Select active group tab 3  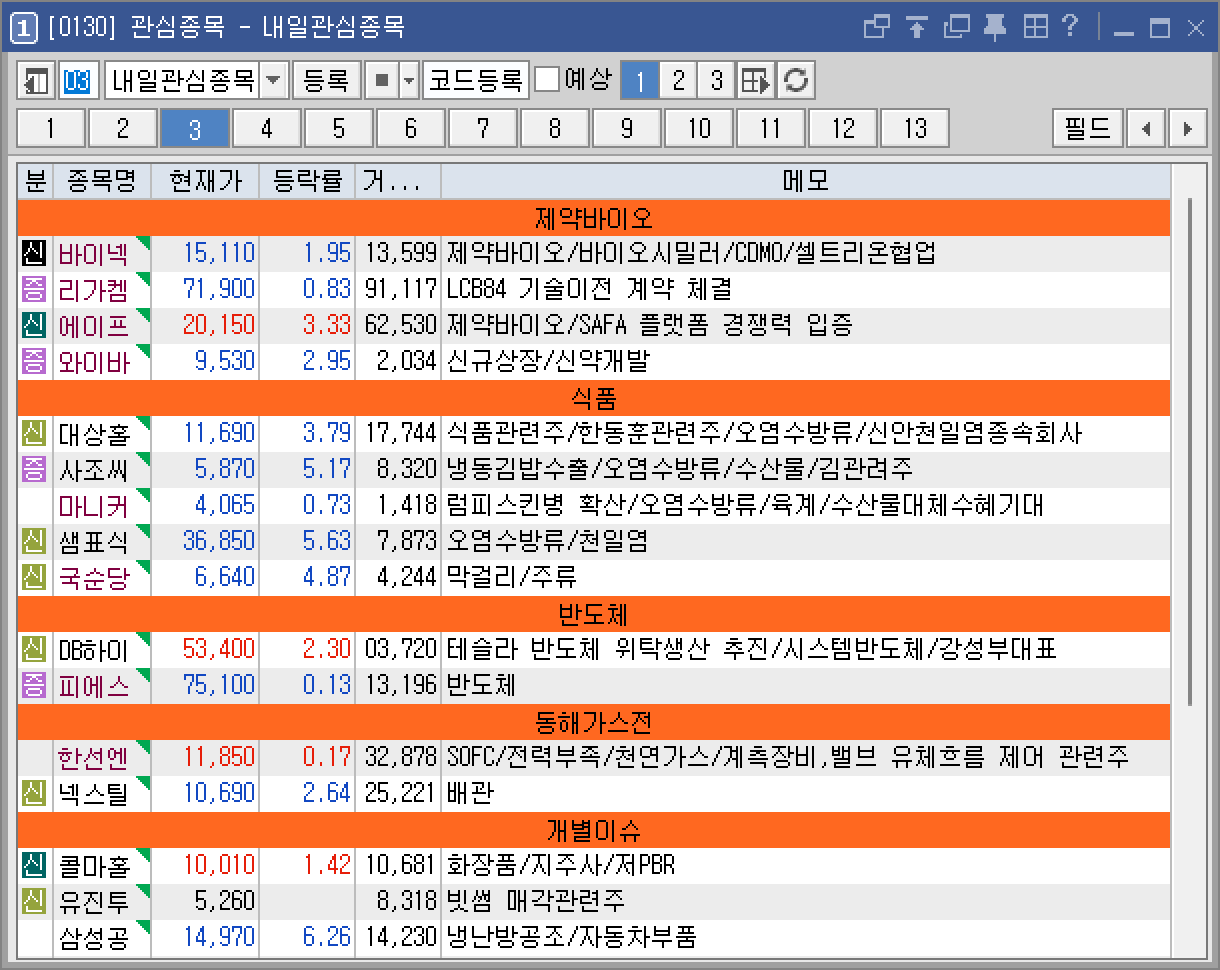[195, 129]
